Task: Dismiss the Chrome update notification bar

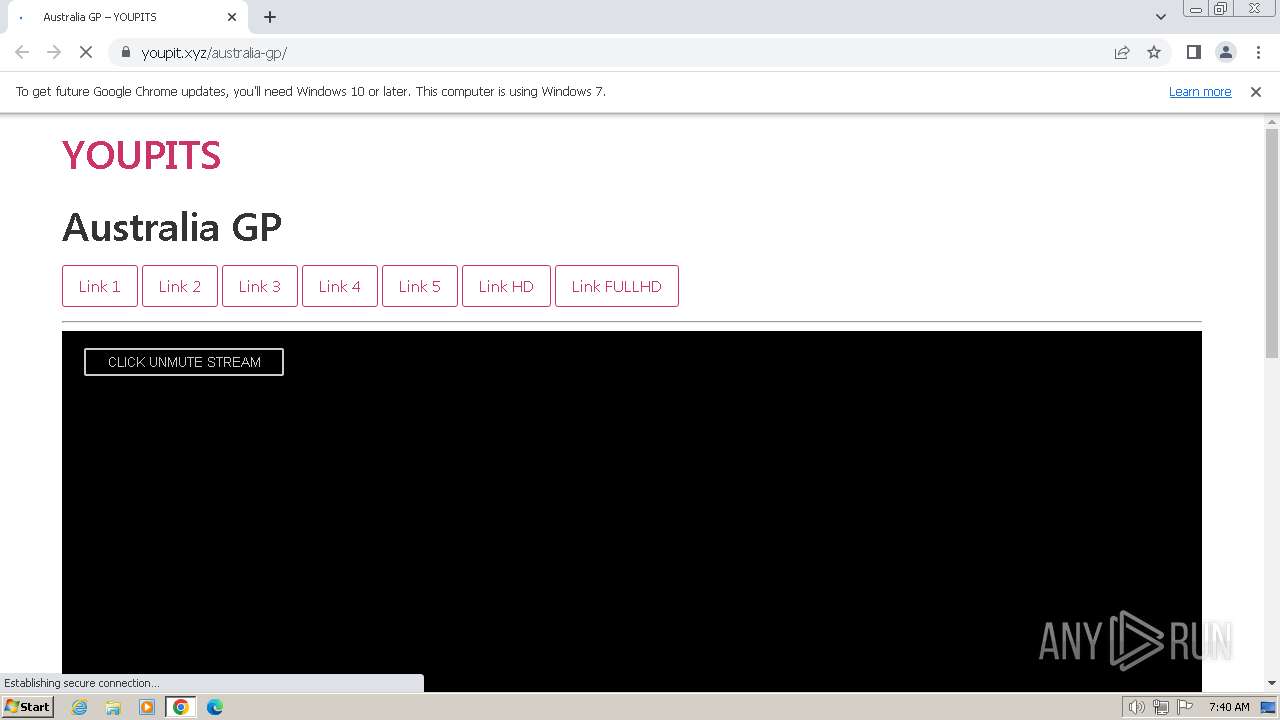Action: tap(1256, 91)
